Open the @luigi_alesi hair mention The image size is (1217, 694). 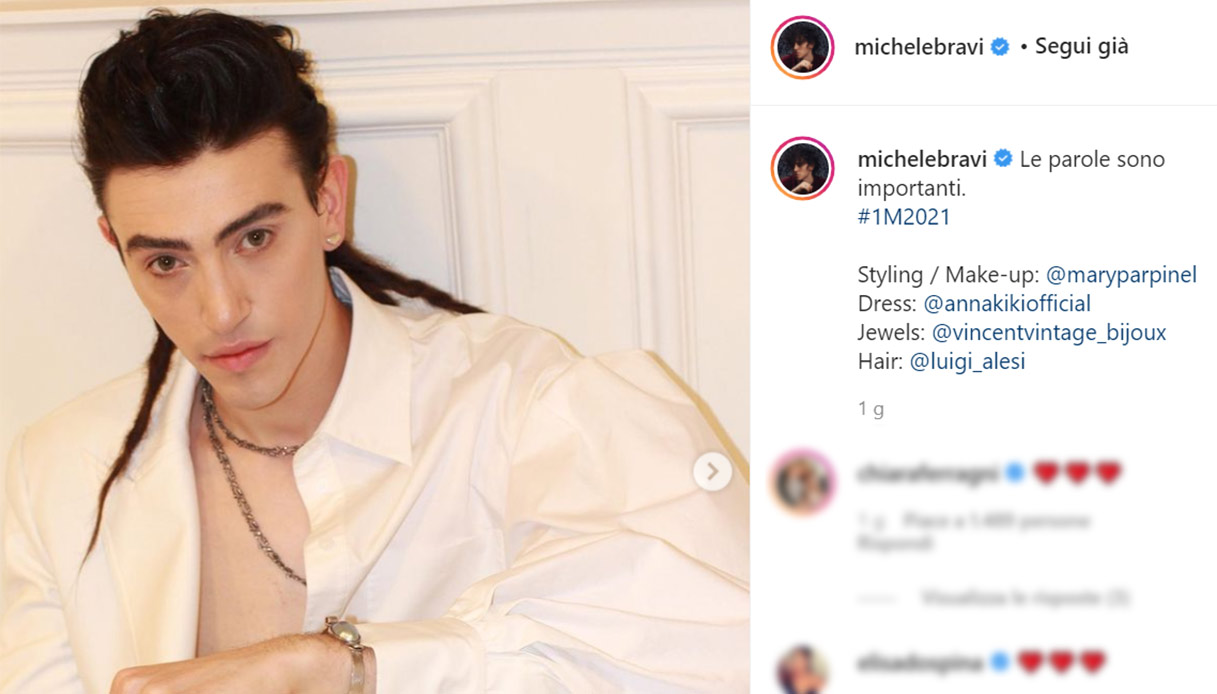tap(967, 361)
